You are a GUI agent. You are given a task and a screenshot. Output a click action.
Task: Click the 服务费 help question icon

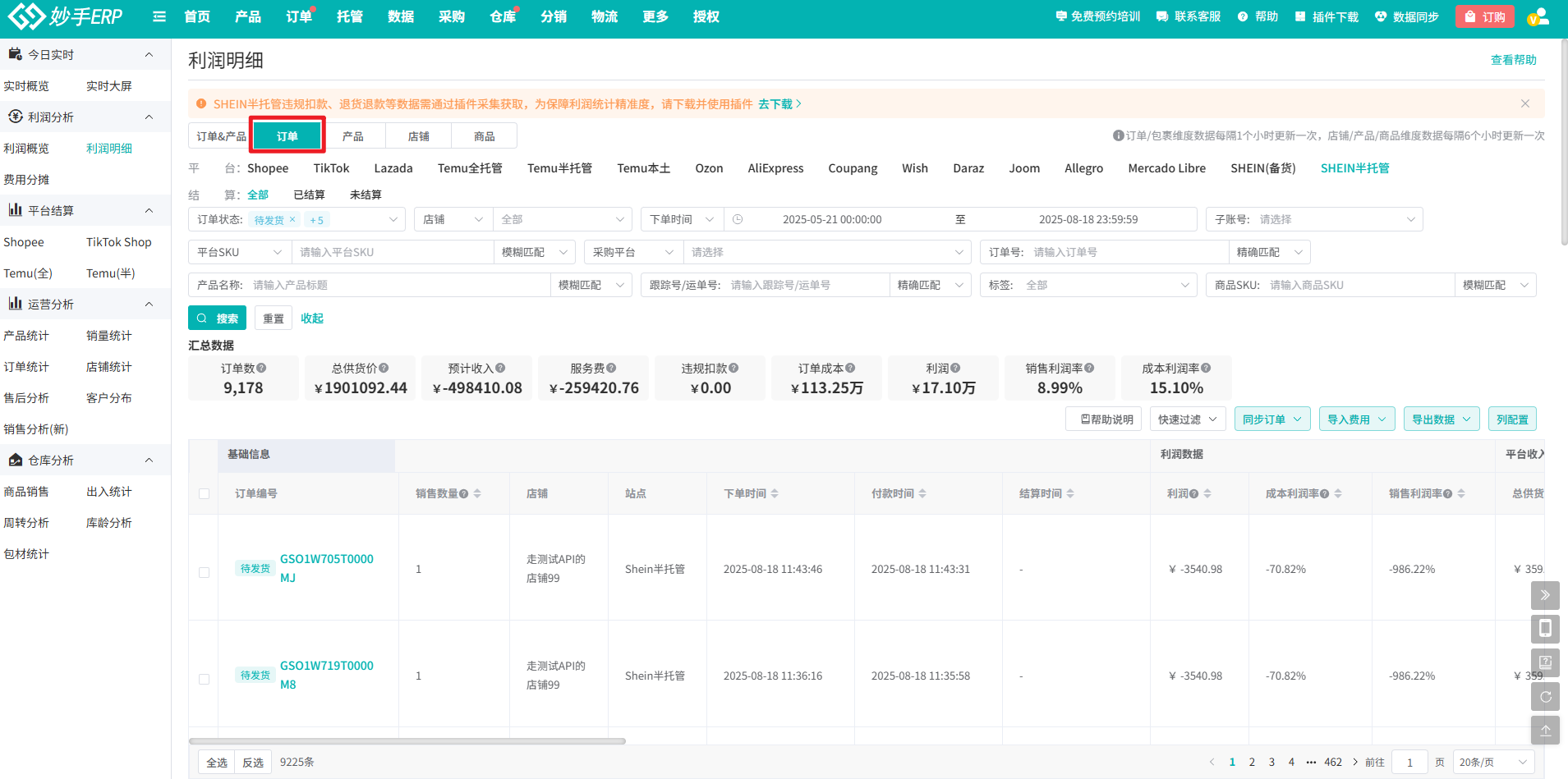(x=611, y=369)
